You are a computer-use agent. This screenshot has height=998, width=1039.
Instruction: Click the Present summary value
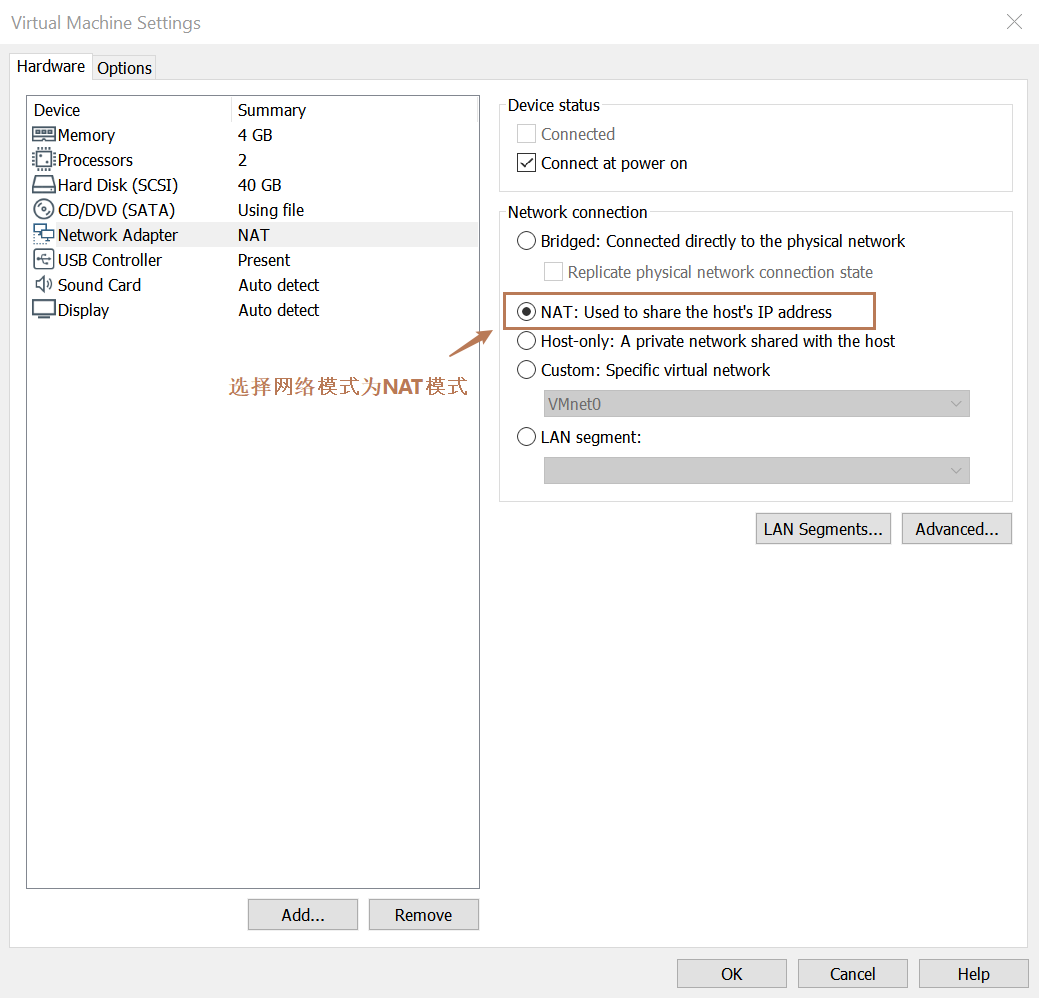click(x=264, y=260)
